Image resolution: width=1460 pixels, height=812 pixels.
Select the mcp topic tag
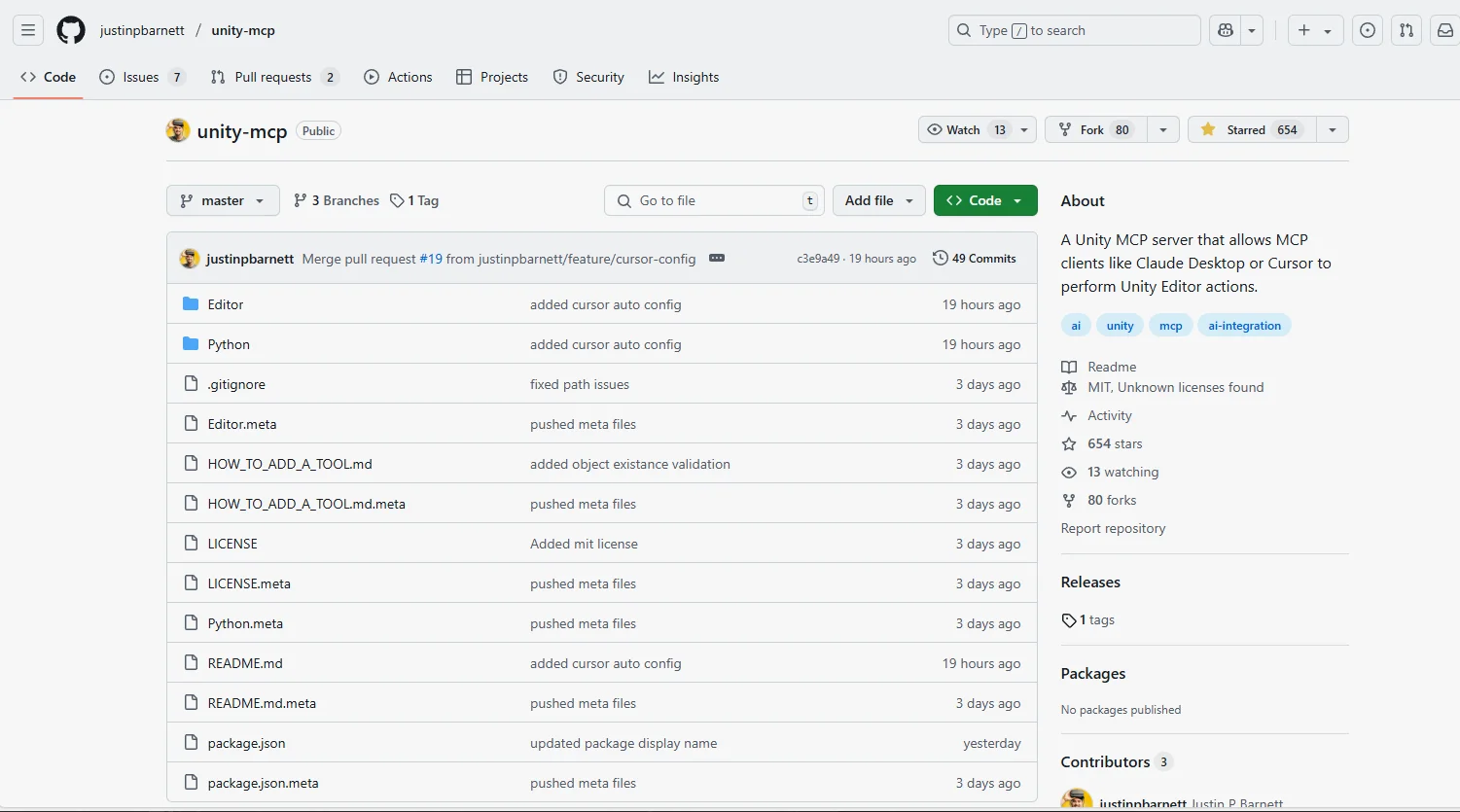[1170, 326]
